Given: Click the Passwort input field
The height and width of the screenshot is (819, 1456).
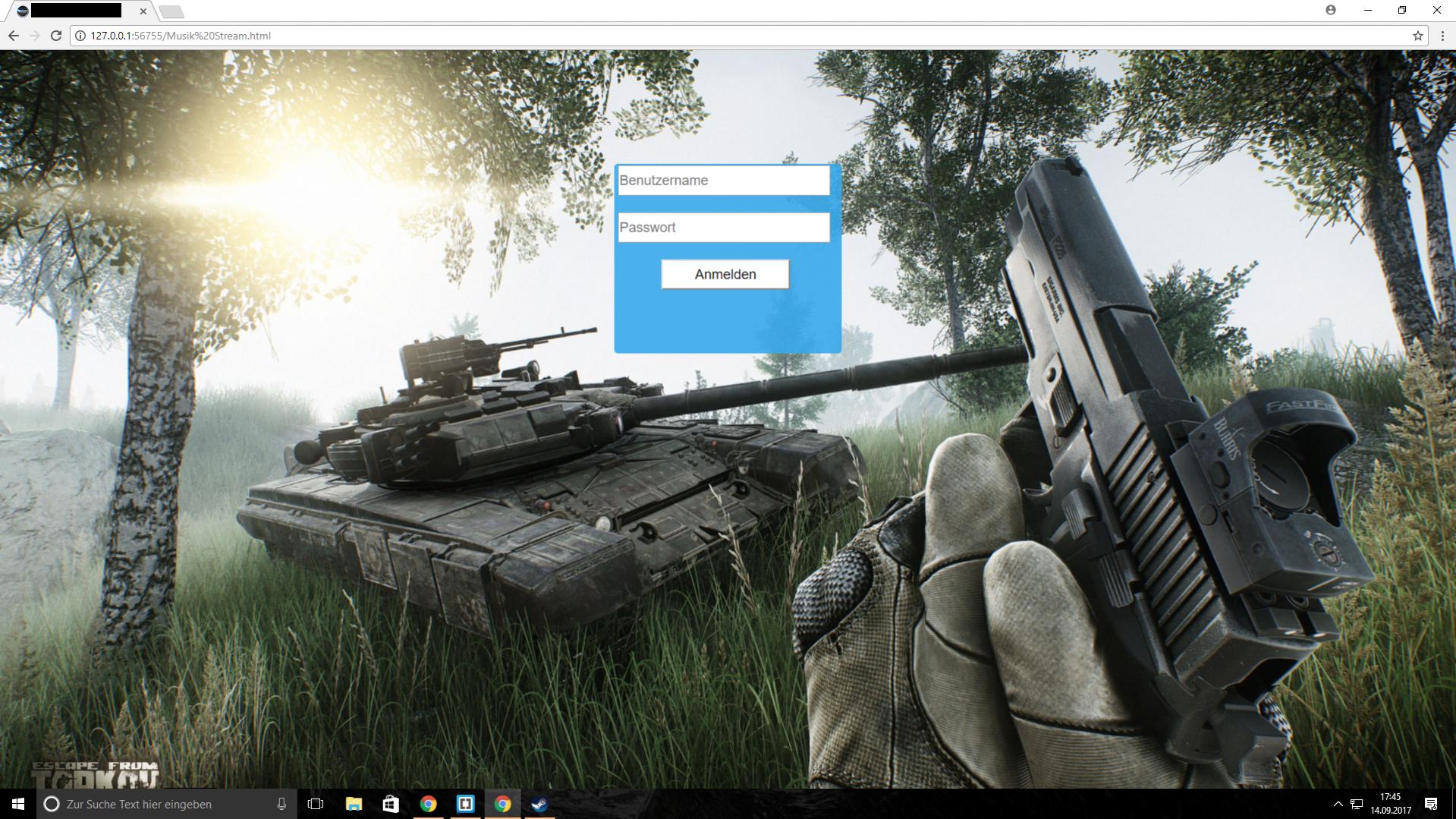Looking at the screenshot, I should [x=724, y=228].
